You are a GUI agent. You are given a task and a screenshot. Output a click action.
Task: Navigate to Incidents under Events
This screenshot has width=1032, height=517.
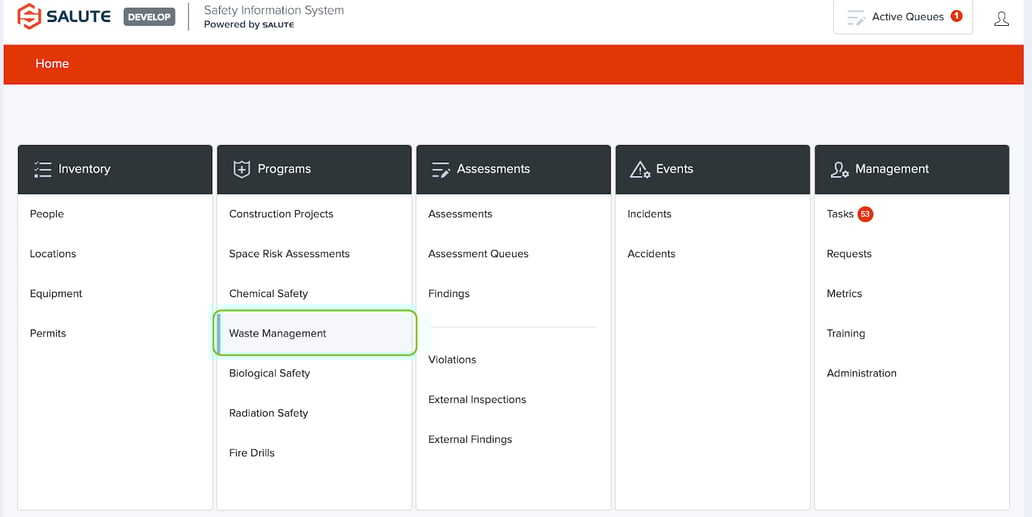pos(649,214)
